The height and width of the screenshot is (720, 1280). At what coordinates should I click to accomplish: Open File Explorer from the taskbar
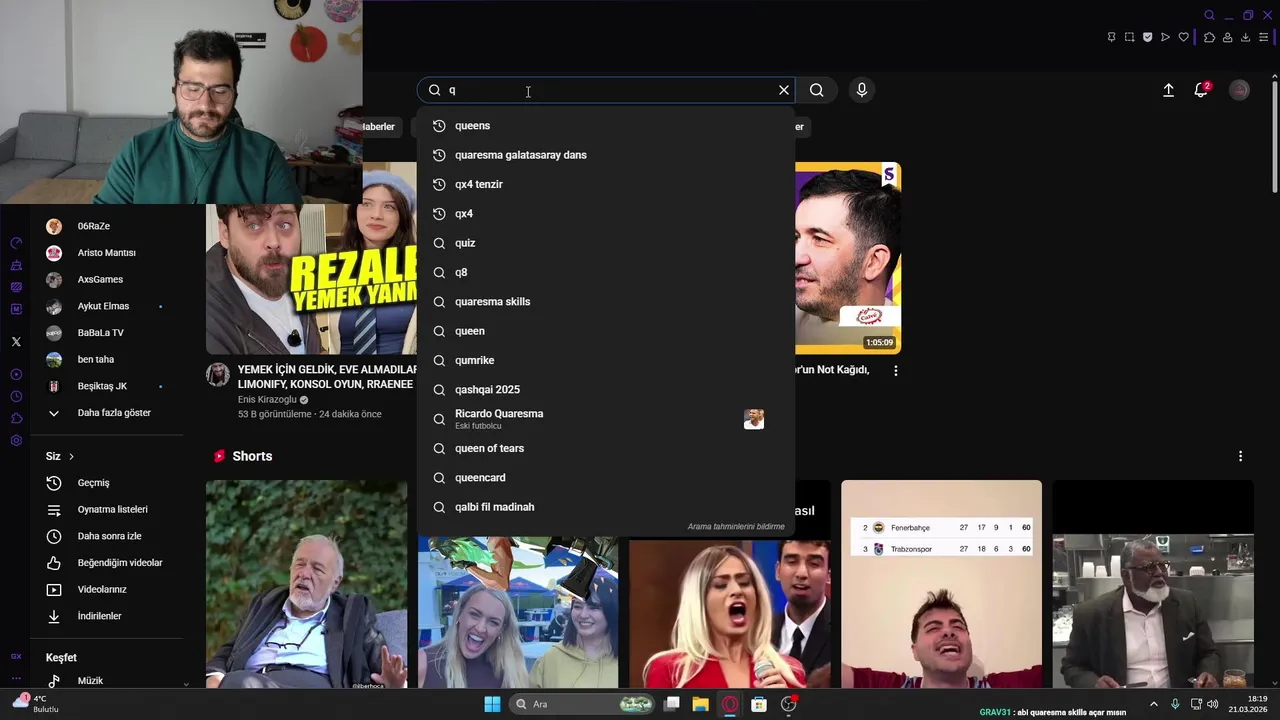click(x=700, y=704)
